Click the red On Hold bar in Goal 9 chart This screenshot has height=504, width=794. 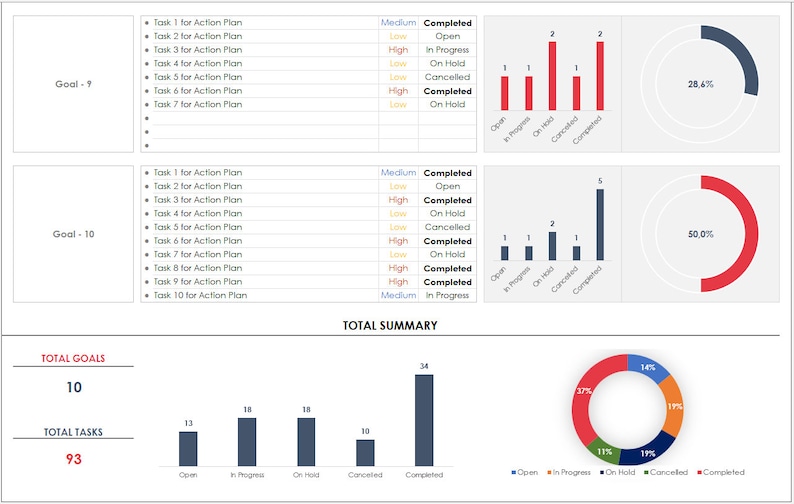[x=552, y=76]
